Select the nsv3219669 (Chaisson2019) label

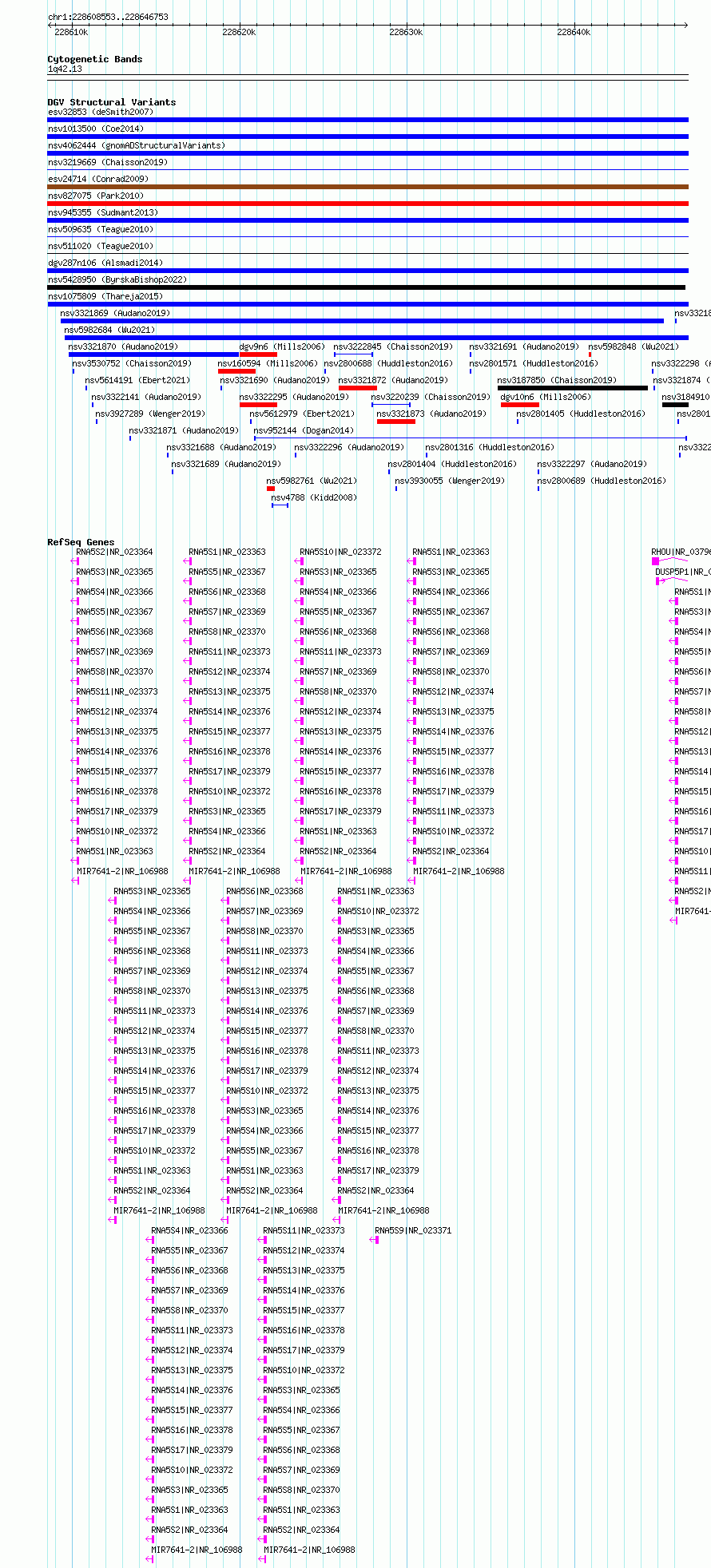(108, 162)
